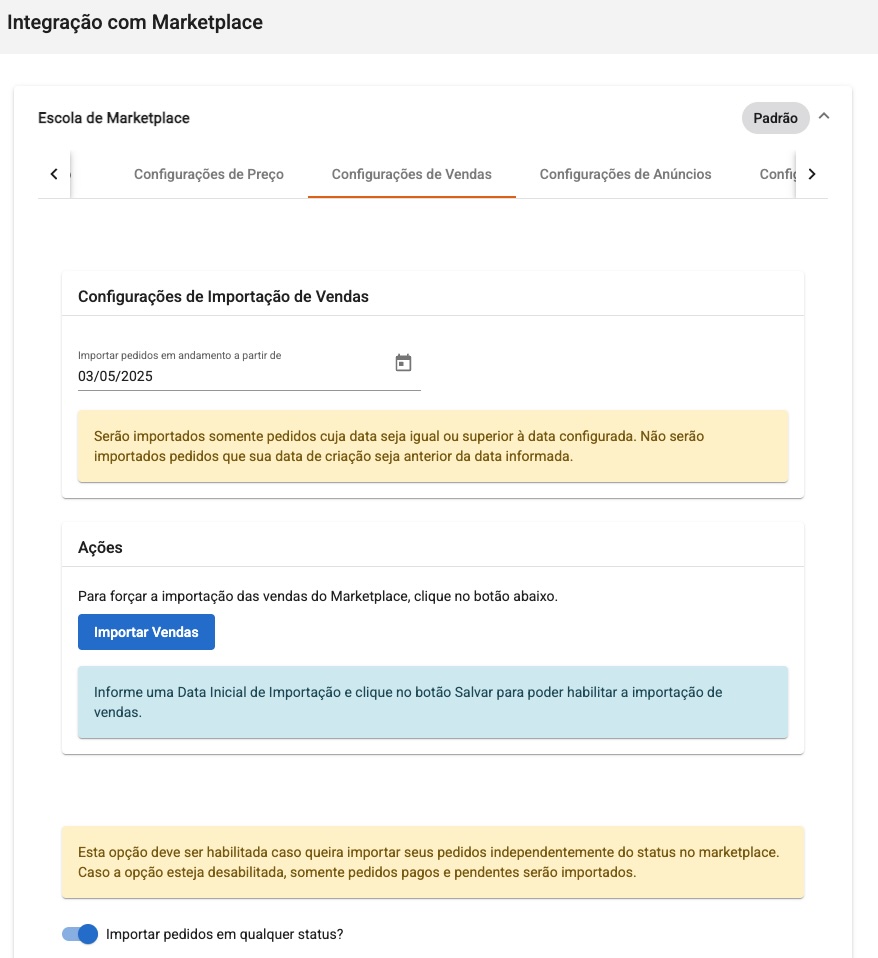Toggle Importar pedidos em qualquer status switch

tap(80, 934)
